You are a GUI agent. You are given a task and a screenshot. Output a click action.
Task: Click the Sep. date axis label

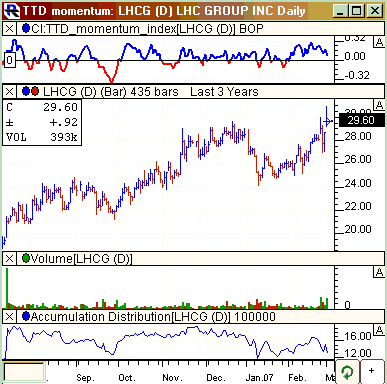pos(85,378)
